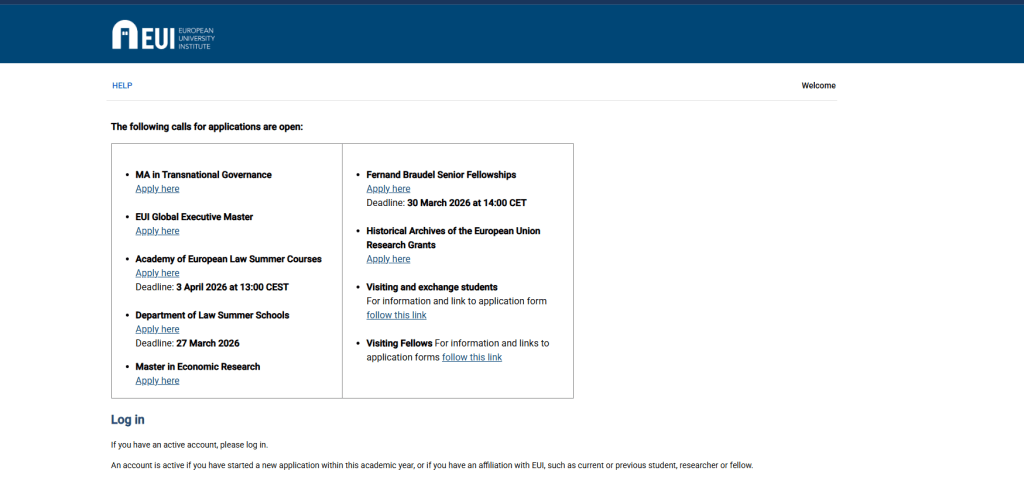Open the HELP menu item

pyautogui.click(x=122, y=86)
